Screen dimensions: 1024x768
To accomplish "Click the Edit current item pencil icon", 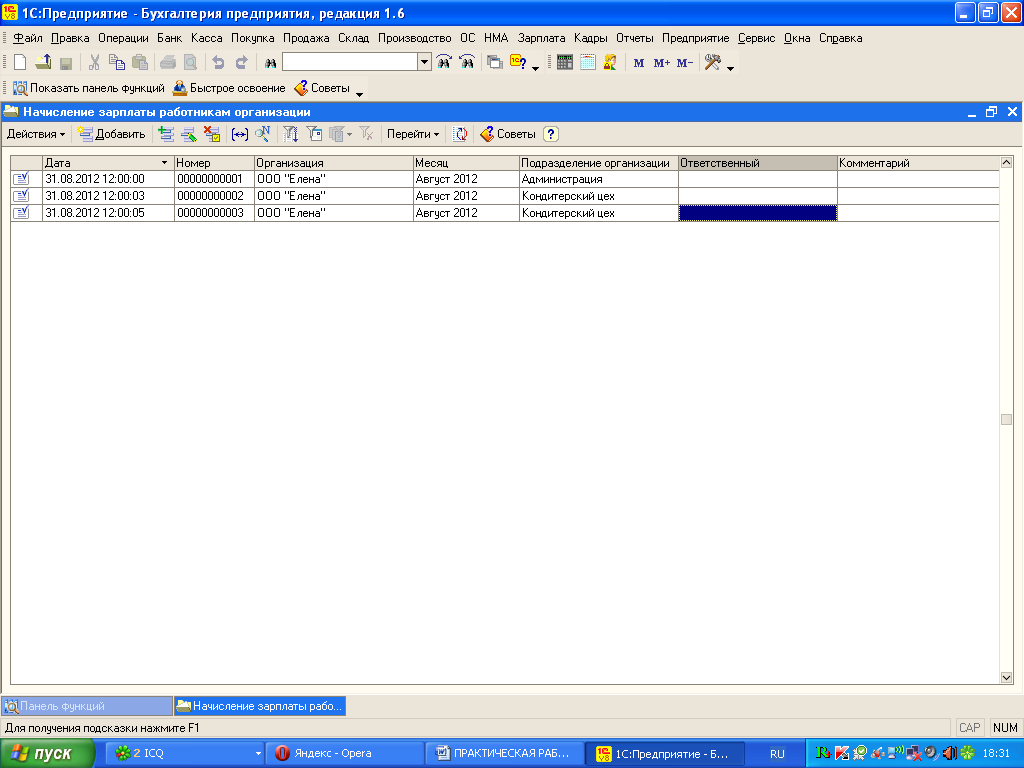I will (x=189, y=135).
